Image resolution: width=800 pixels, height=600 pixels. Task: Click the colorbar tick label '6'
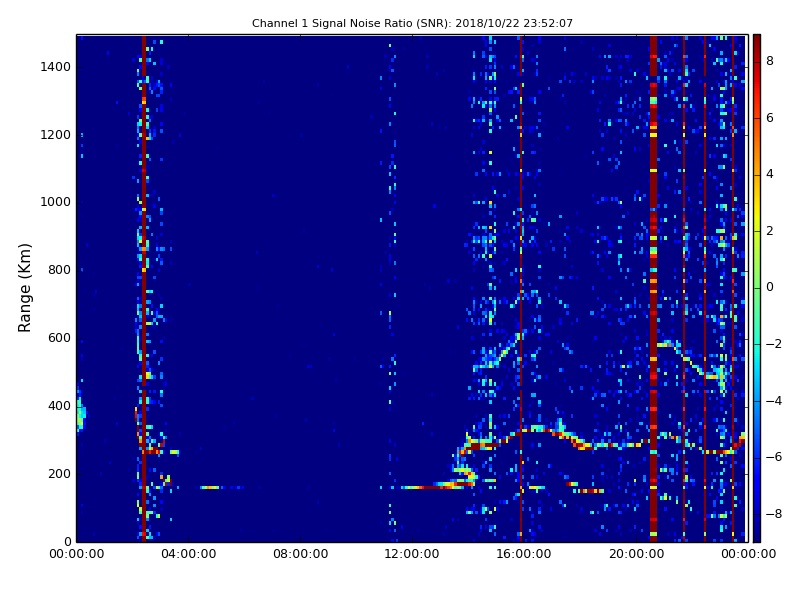[x=770, y=118]
